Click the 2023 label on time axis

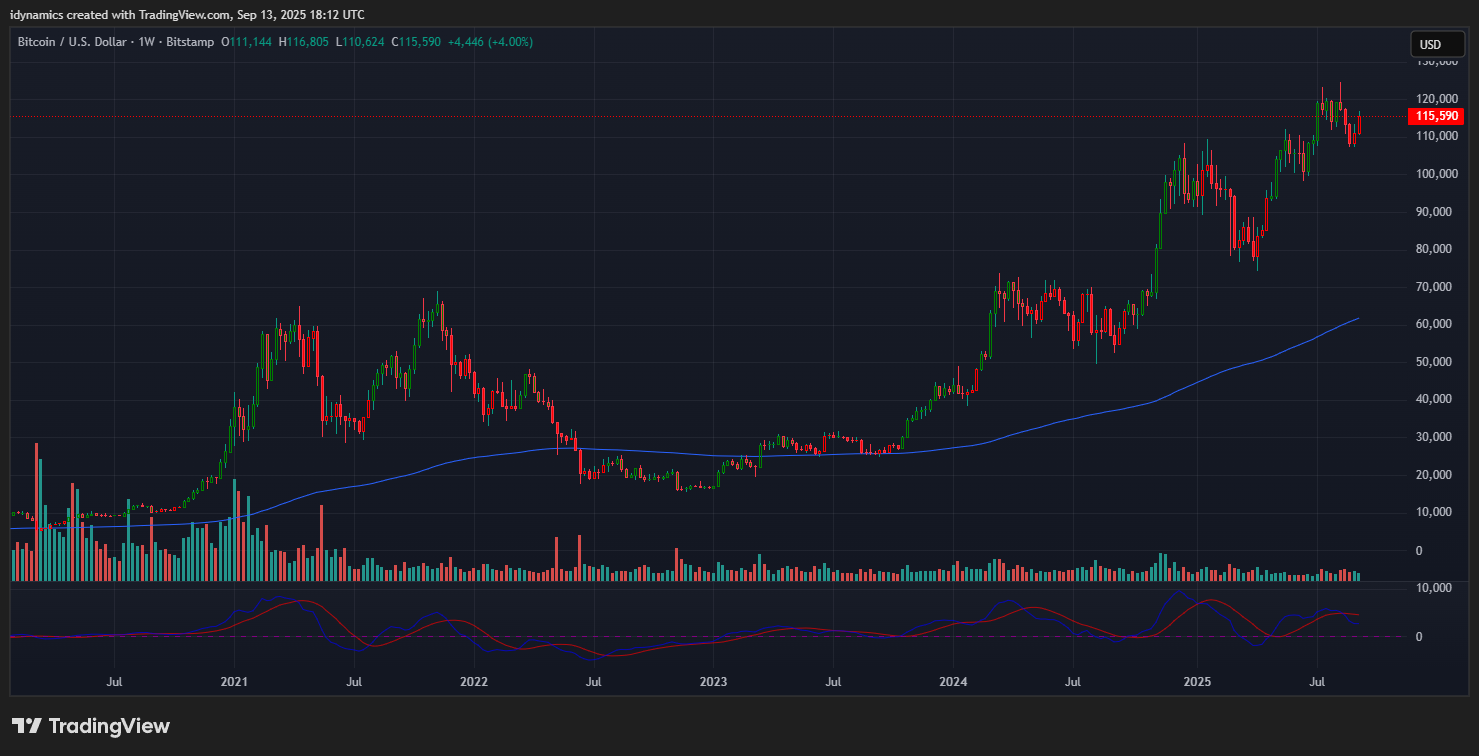[713, 681]
